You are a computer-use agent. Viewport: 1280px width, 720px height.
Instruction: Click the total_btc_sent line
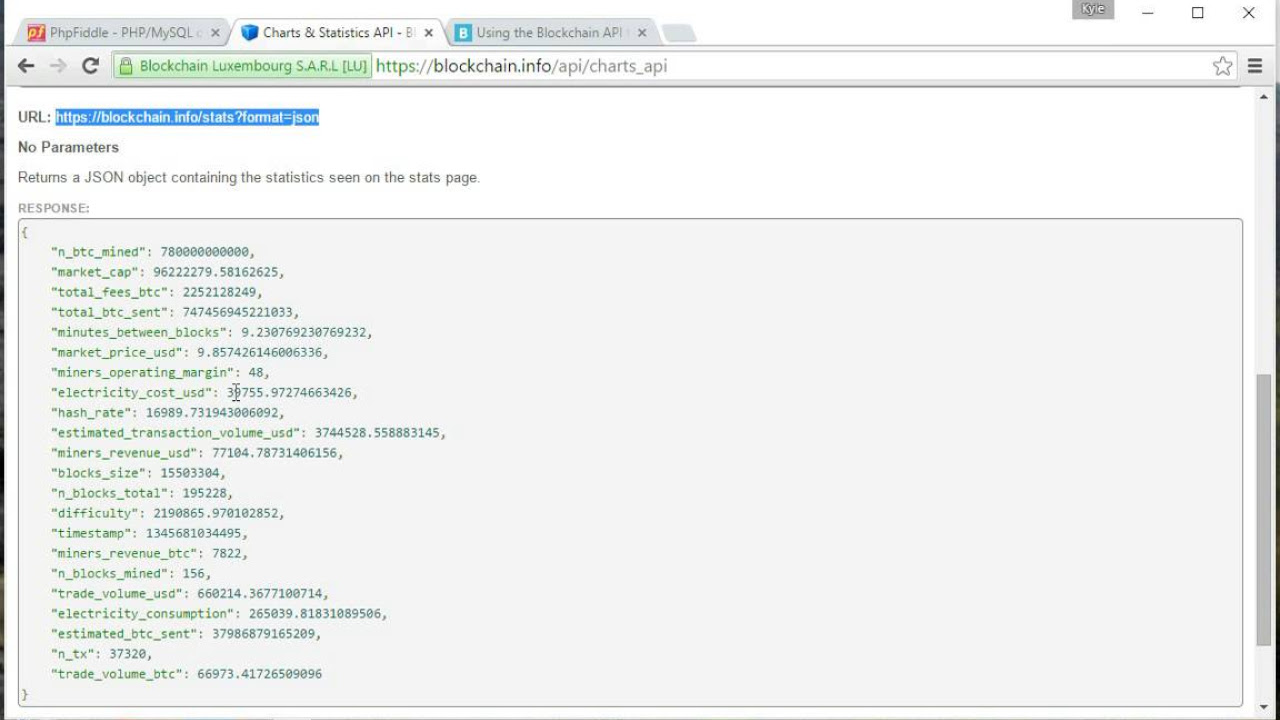click(175, 312)
